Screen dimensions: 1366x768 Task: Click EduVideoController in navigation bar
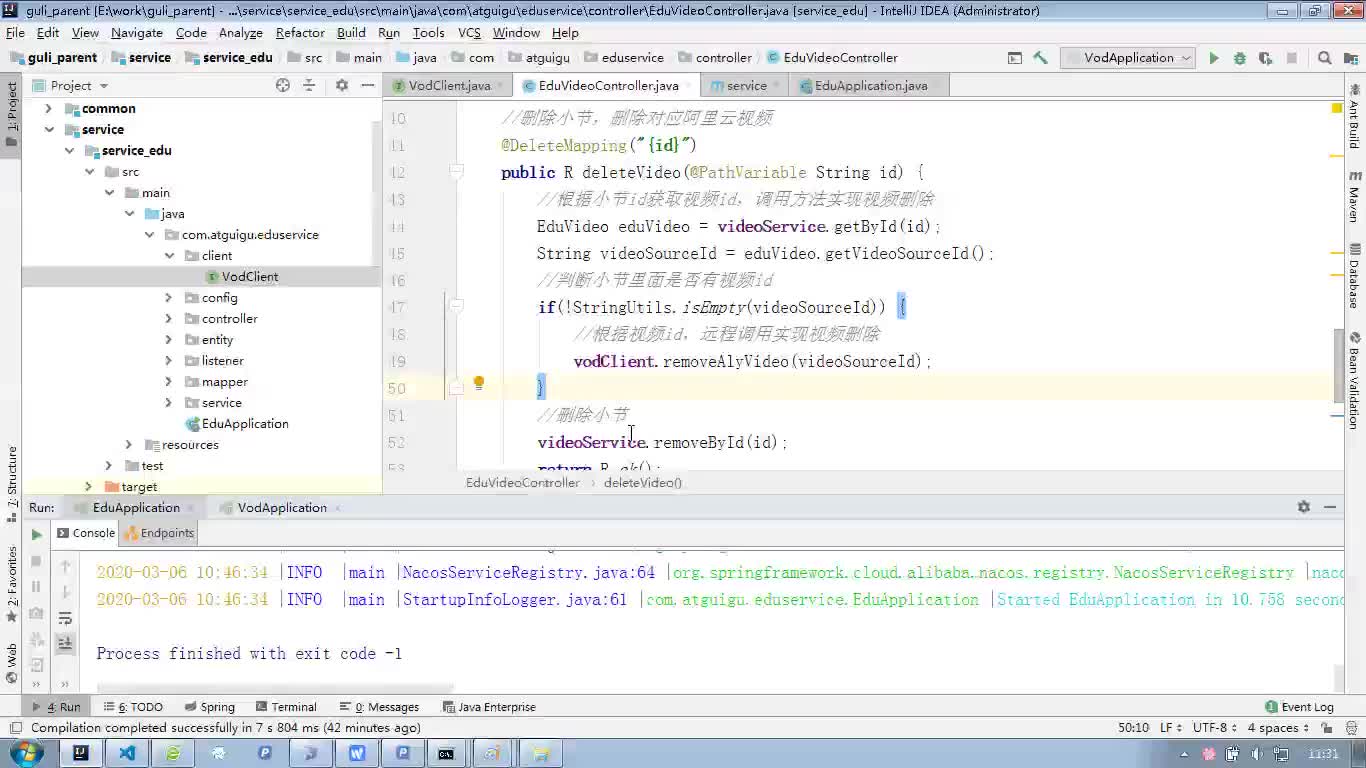(x=832, y=58)
